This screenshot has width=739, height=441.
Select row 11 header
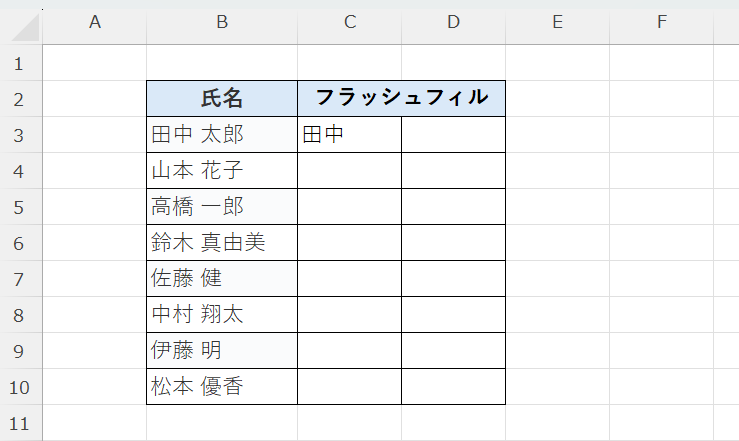point(21,423)
